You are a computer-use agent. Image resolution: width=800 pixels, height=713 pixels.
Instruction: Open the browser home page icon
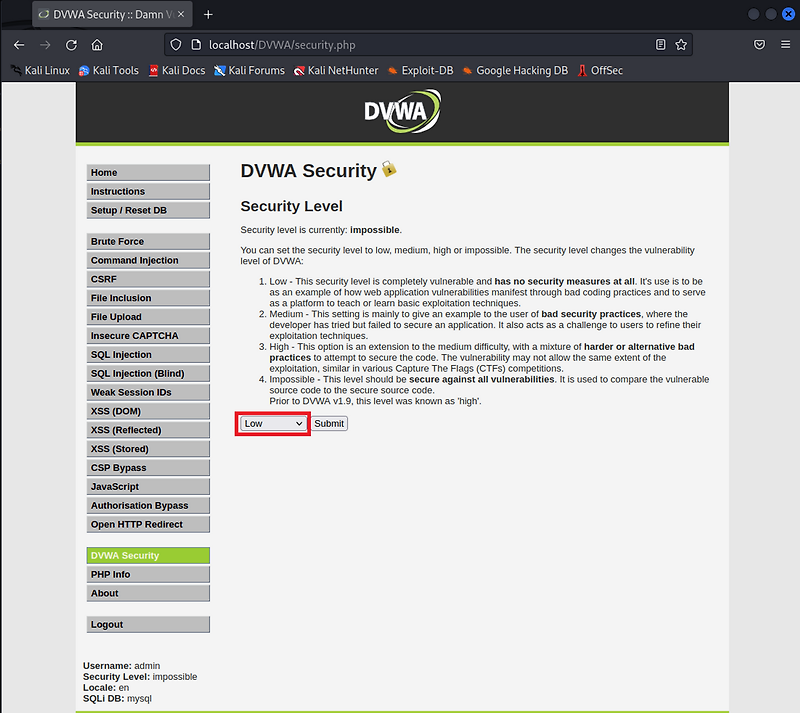96,44
